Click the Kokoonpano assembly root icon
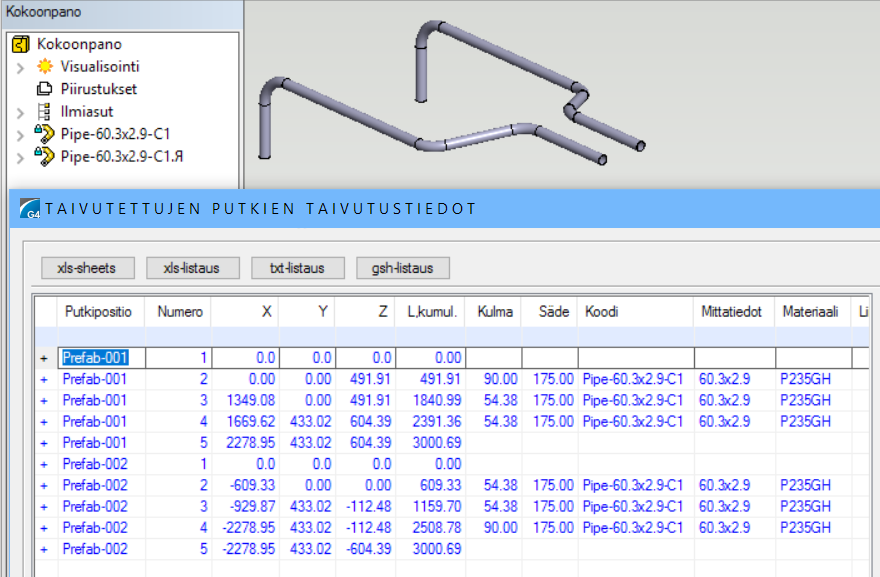Image resolution: width=880 pixels, height=577 pixels. click(x=21, y=44)
